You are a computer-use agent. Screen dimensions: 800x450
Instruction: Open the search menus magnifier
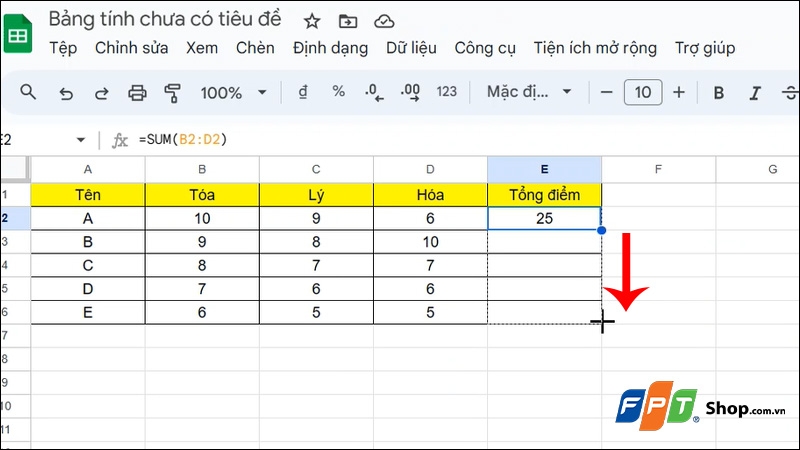point(28,92)
